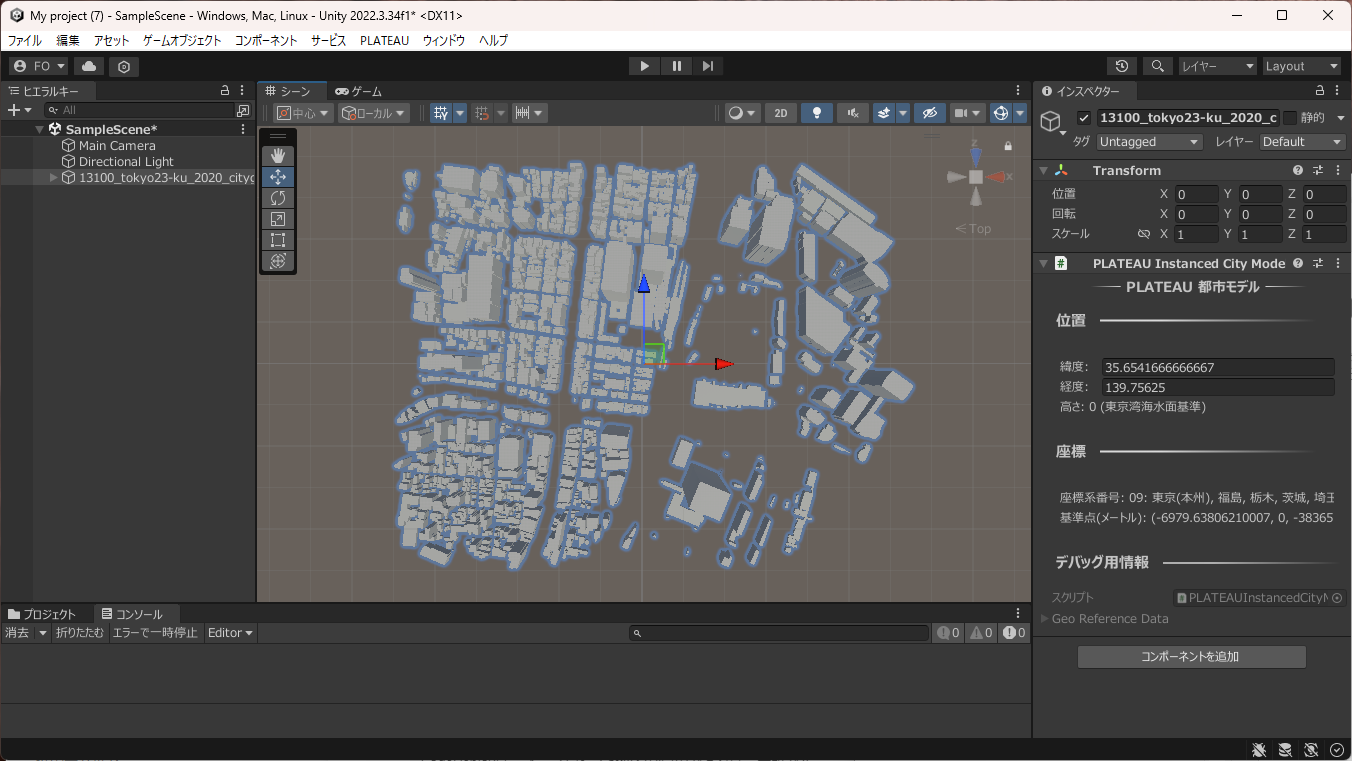Open the global search magnifier in toolbar
The width and height of the screenshot is (1352, 761).
tap(1158, 66)
